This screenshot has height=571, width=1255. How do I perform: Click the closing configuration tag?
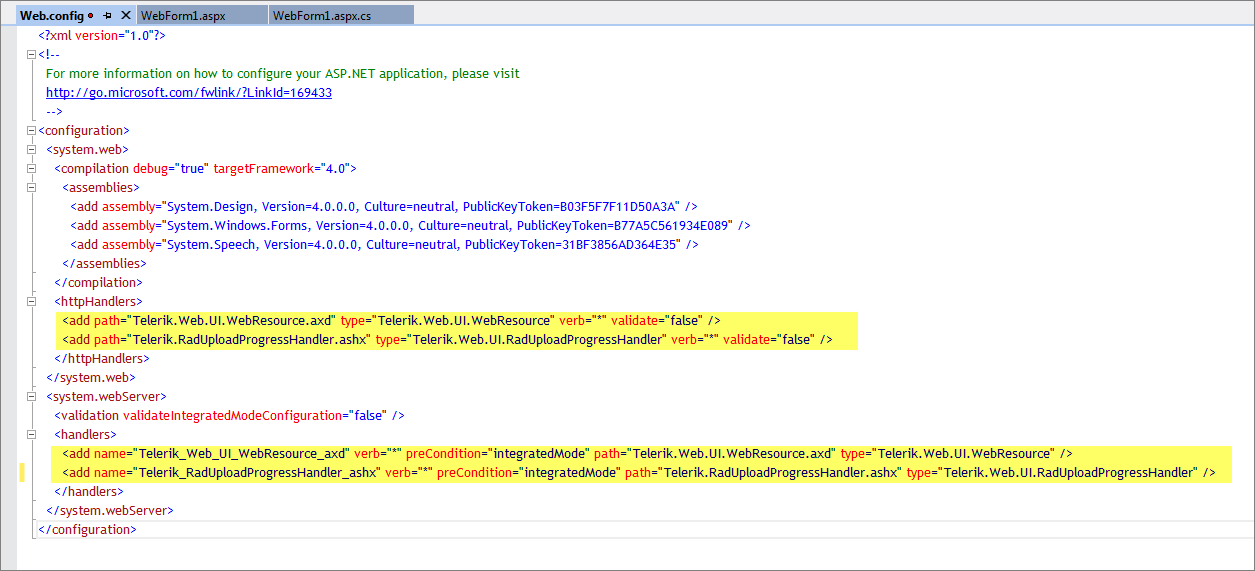pos(87,529)
